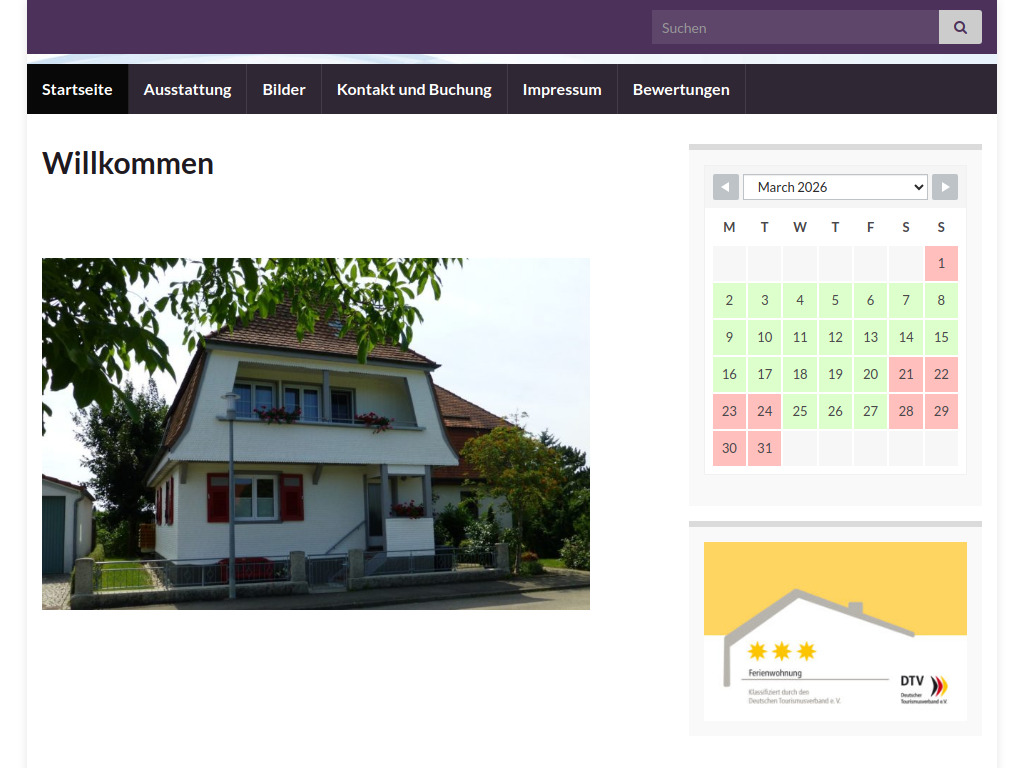Return to the Startseite
This screenshot has width=1024, height=768.
(77, 88)
